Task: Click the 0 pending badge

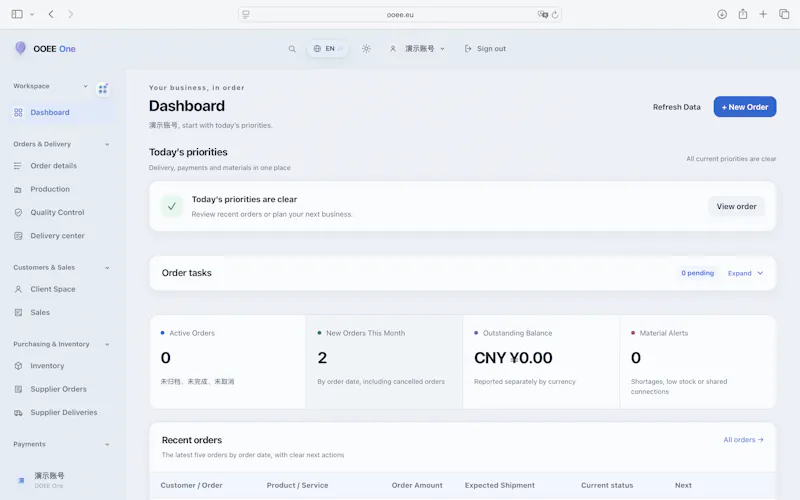Action: click(697, 273)
